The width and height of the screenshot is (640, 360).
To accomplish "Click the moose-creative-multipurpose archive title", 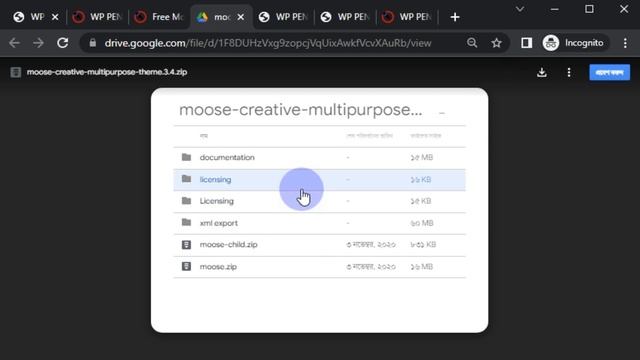I will 301,110.
